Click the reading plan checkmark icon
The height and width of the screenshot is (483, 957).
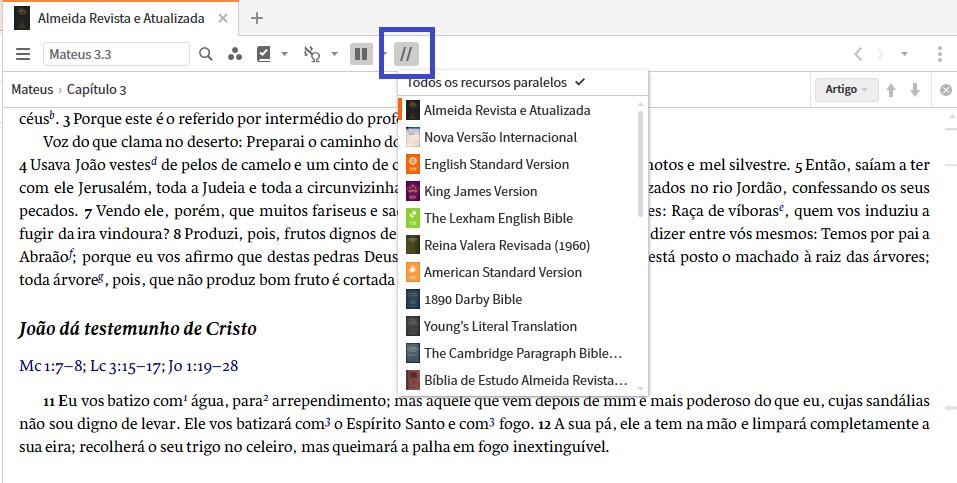click(264, 54)
